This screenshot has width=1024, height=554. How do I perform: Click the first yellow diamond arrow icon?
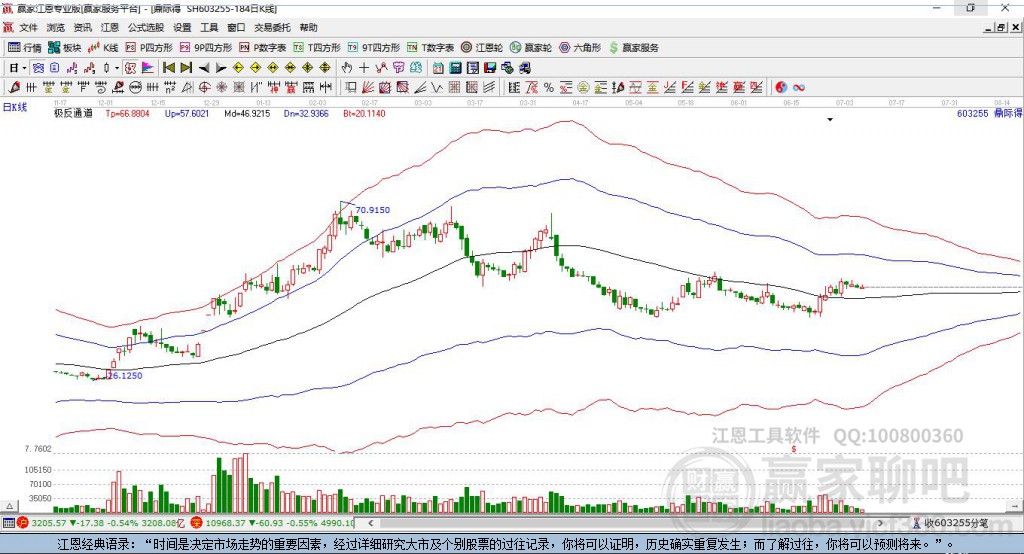tap(238, 68)
